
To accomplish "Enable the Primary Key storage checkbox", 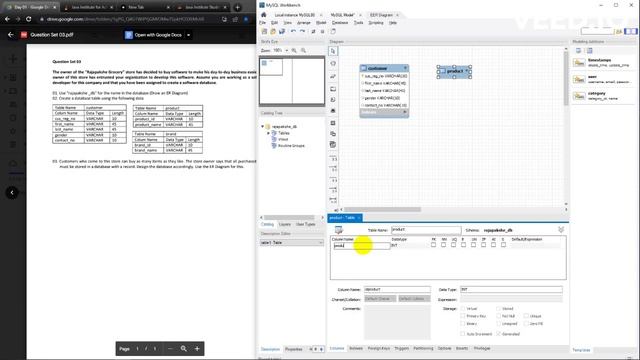I will pos(463,316).
